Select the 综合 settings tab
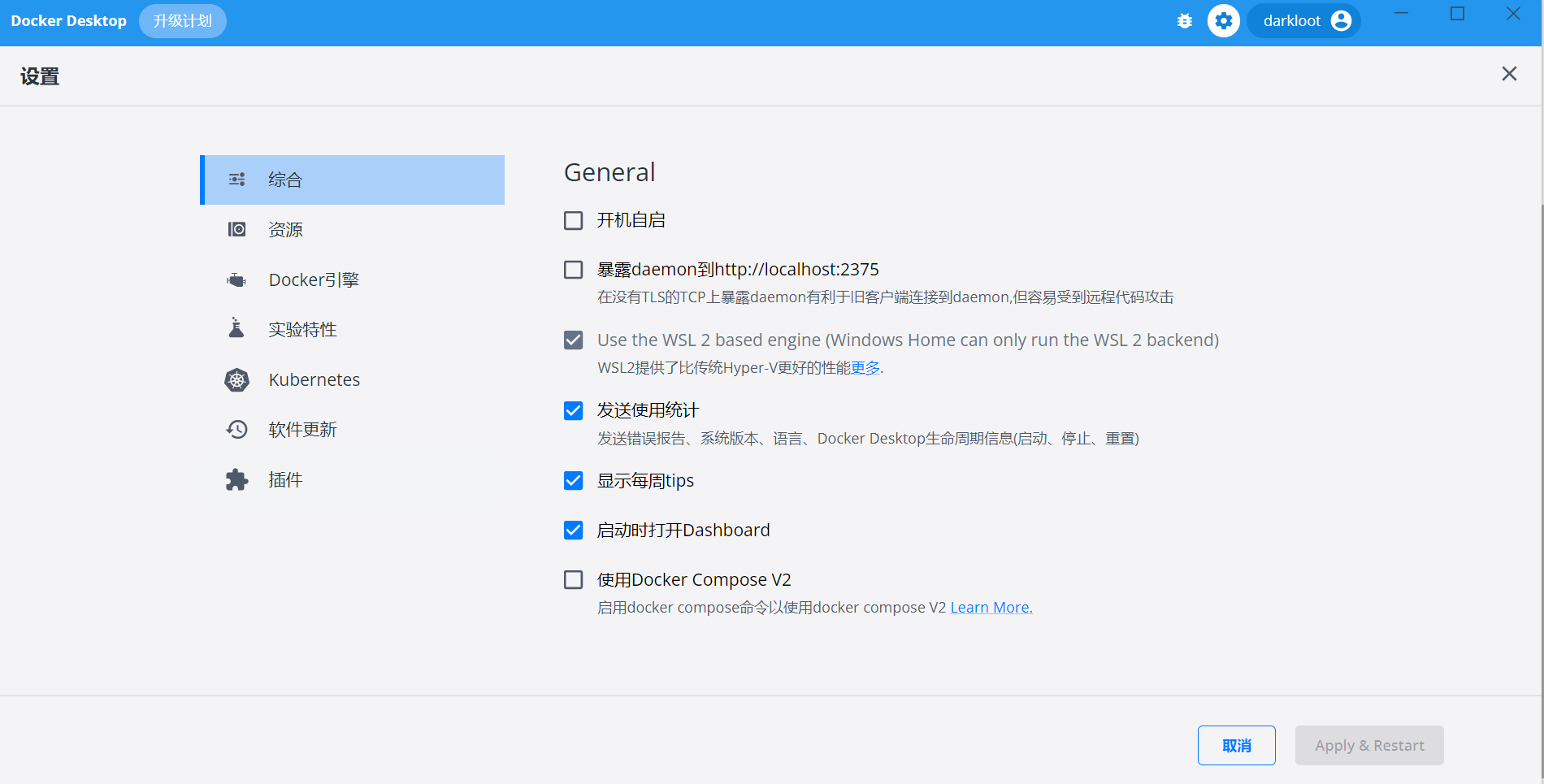The image size is (1544, 784). 353,180
